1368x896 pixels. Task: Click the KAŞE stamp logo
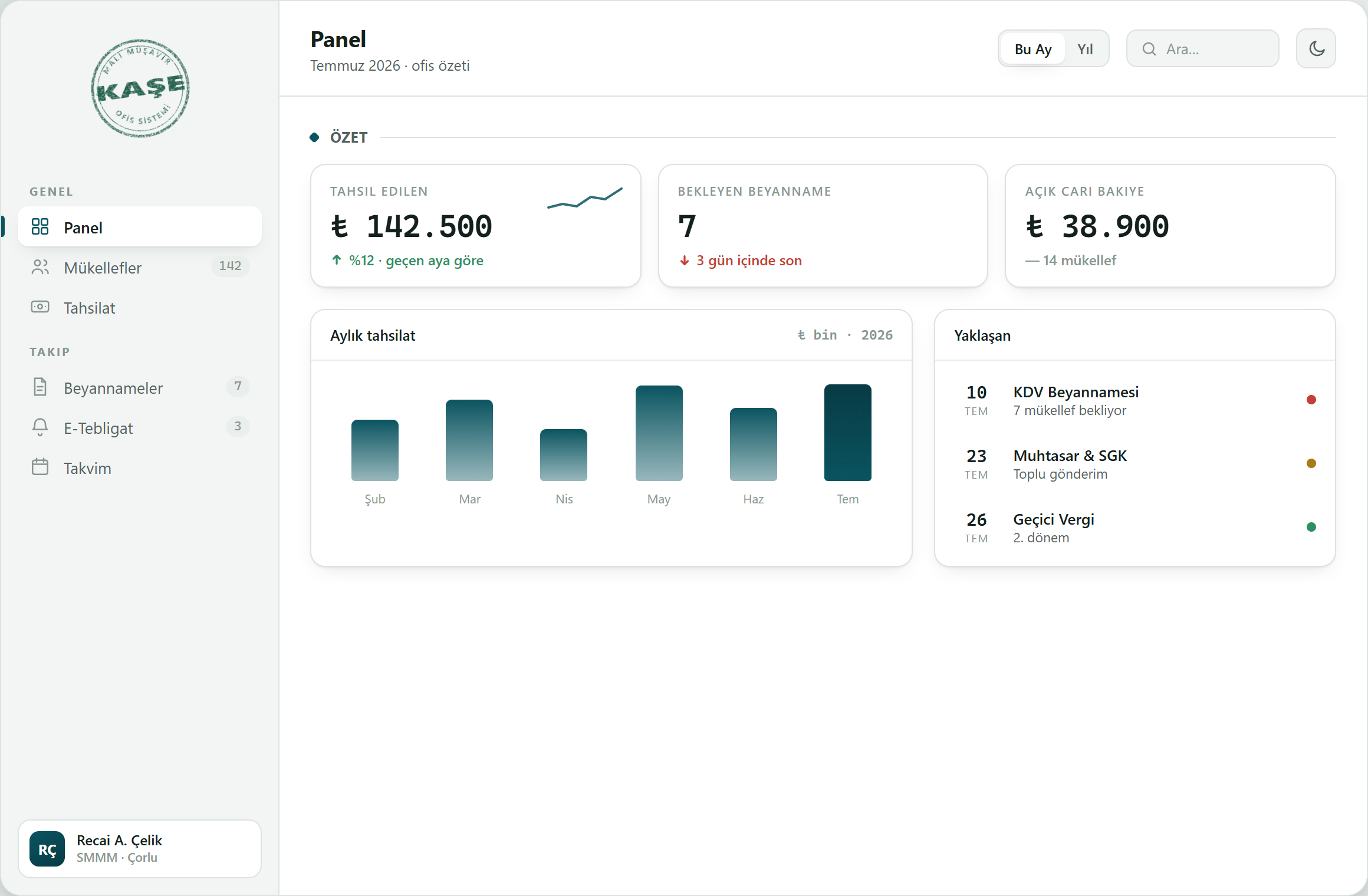point(140,88)
